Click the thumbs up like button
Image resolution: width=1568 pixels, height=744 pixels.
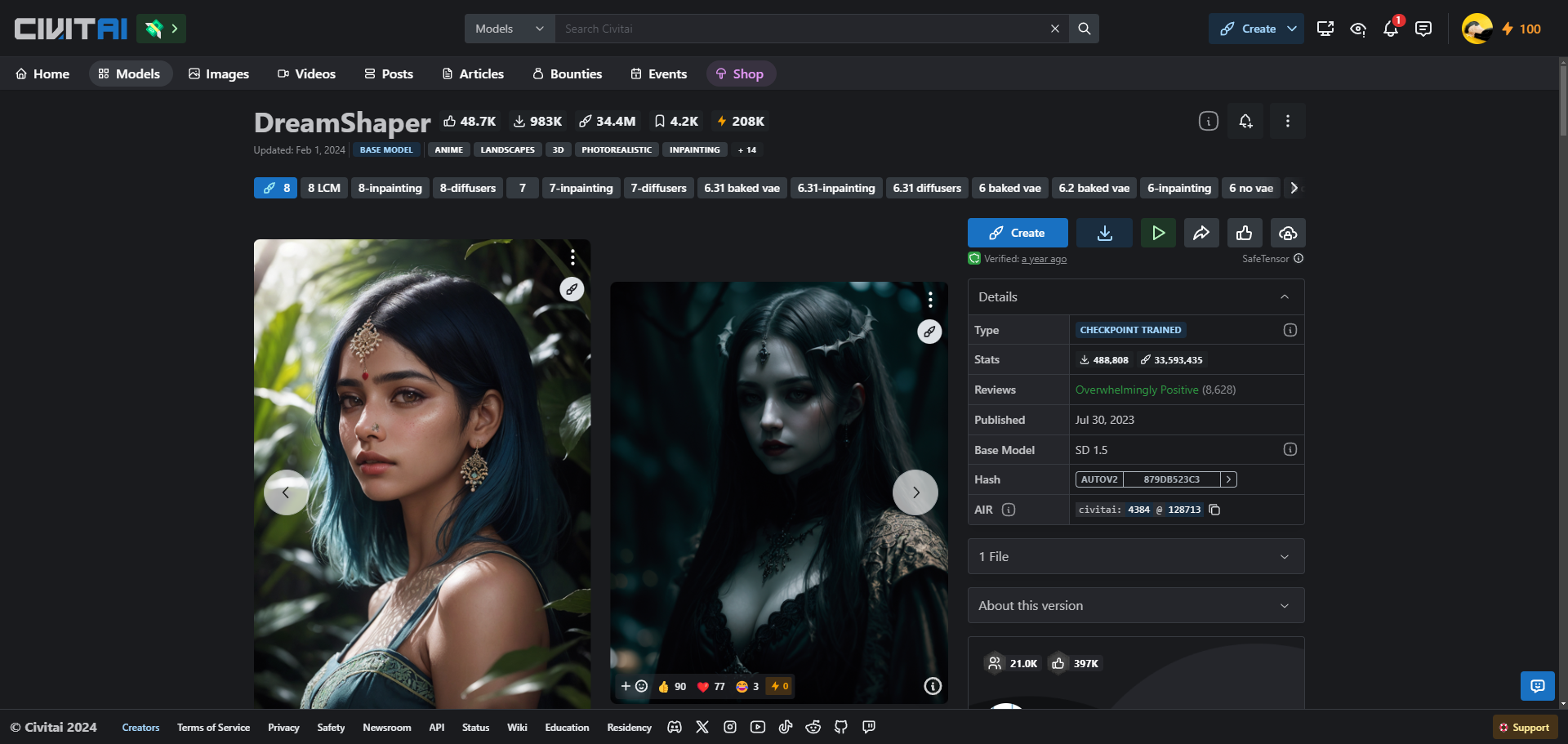coord(1245,233)
